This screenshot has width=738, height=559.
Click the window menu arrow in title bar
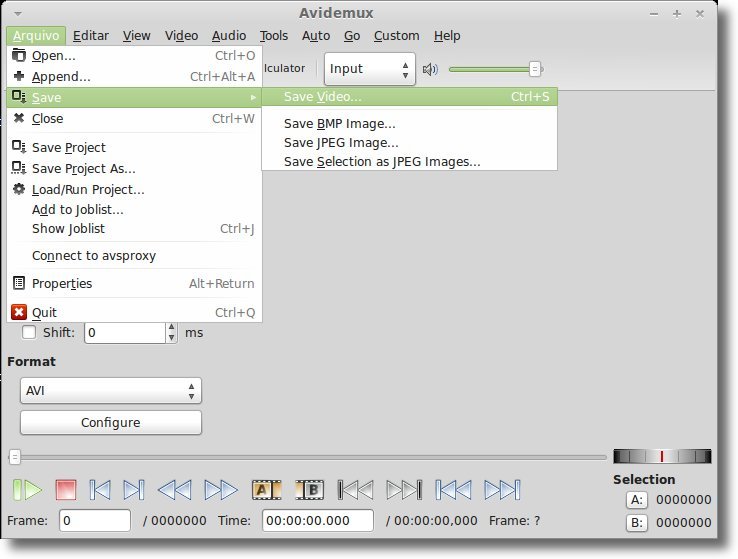coord(18,14)
